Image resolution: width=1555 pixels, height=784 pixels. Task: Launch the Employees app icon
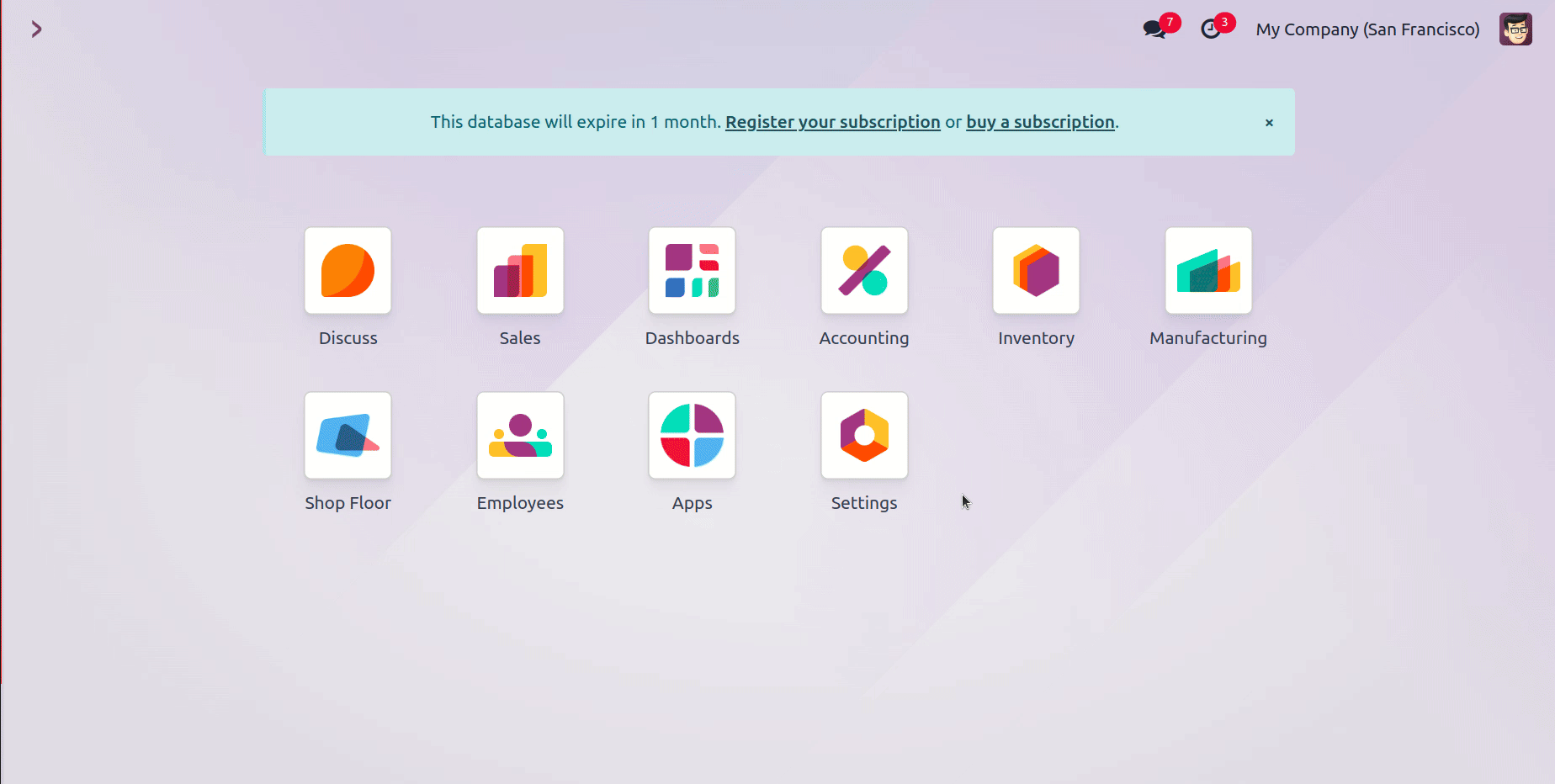(x=520, y=436)
